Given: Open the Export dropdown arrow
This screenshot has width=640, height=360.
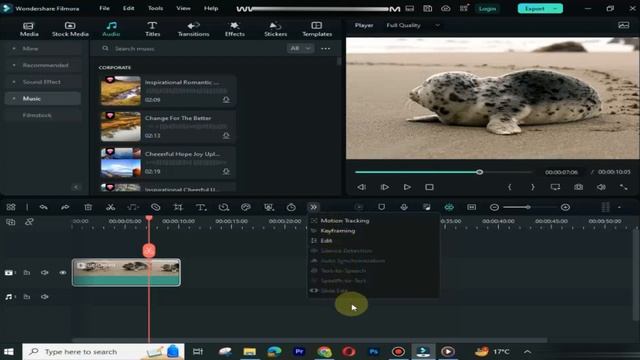Looking at the screenshot, I should coord(556,9).
